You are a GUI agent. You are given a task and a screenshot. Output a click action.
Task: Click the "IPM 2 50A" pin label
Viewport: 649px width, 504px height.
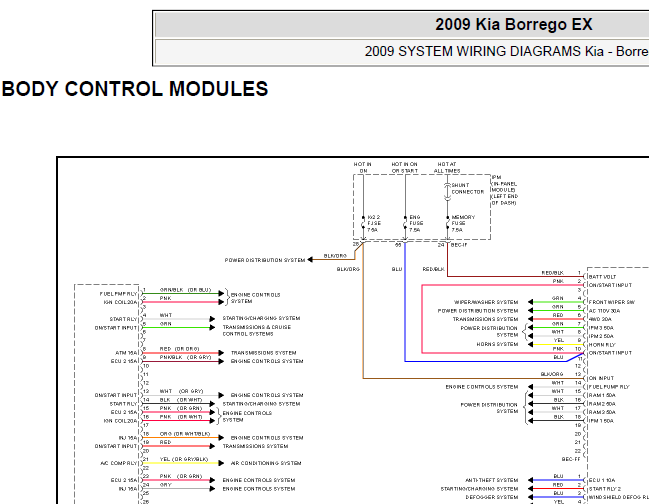coord(601,336)
